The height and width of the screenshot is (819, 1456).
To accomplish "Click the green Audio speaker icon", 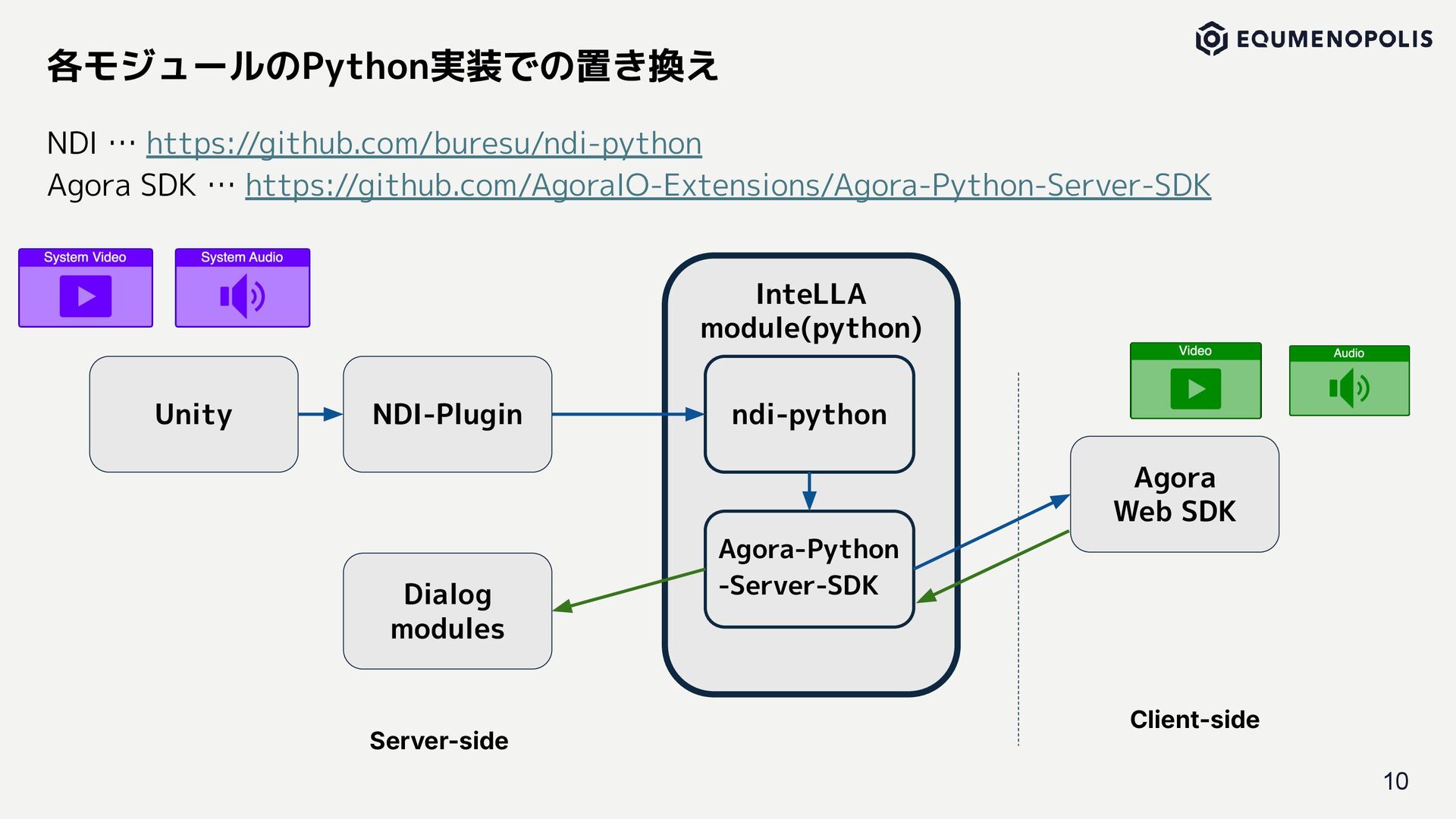I will (x=1349, y=388).
